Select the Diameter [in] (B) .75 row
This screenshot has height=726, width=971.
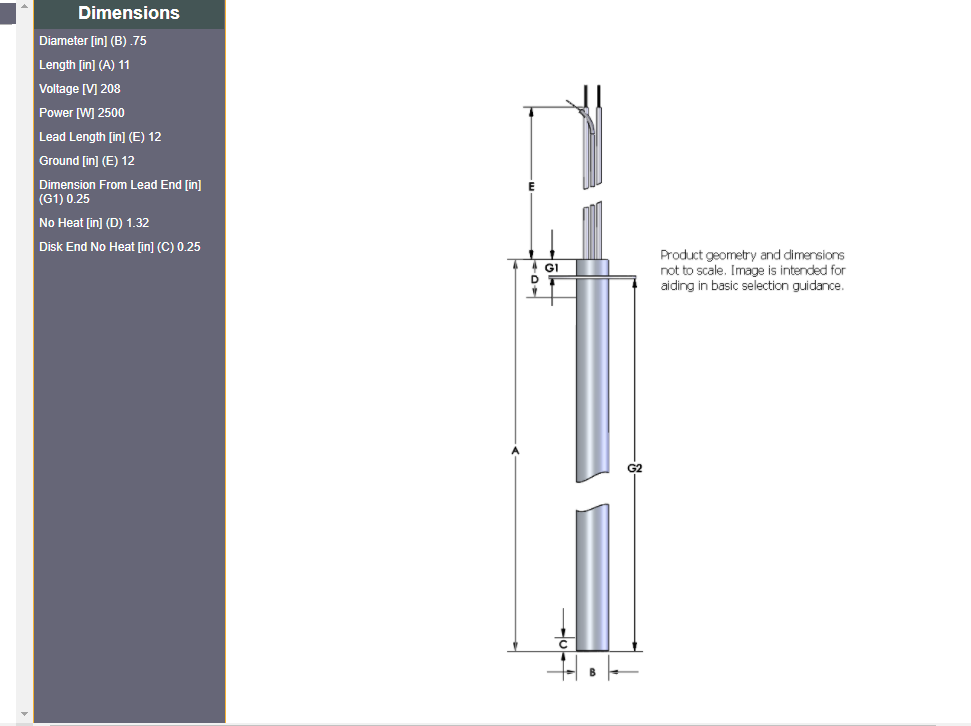(x=92, y=41)
